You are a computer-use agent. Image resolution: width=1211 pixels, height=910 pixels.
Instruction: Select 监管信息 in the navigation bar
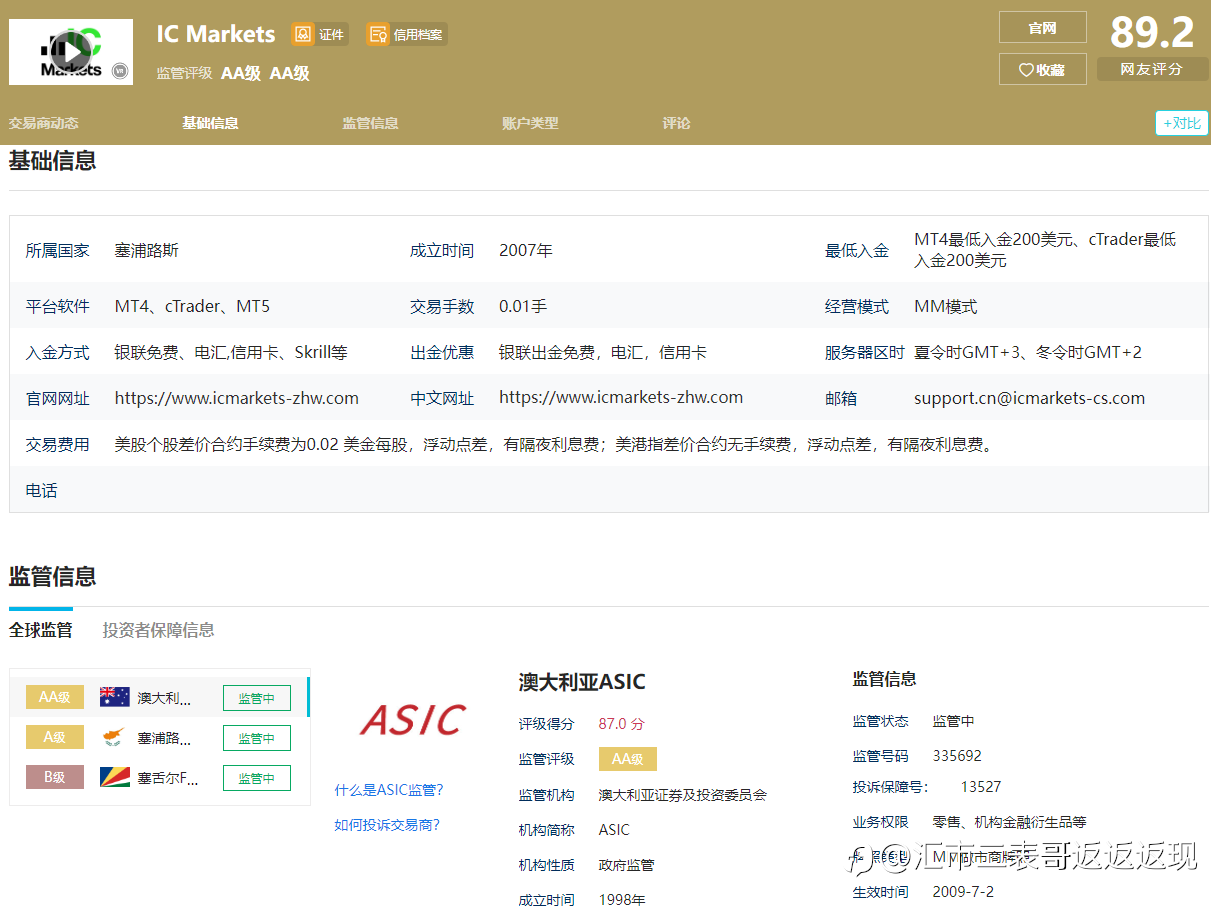pyautogui.click(x=370, y=123)
